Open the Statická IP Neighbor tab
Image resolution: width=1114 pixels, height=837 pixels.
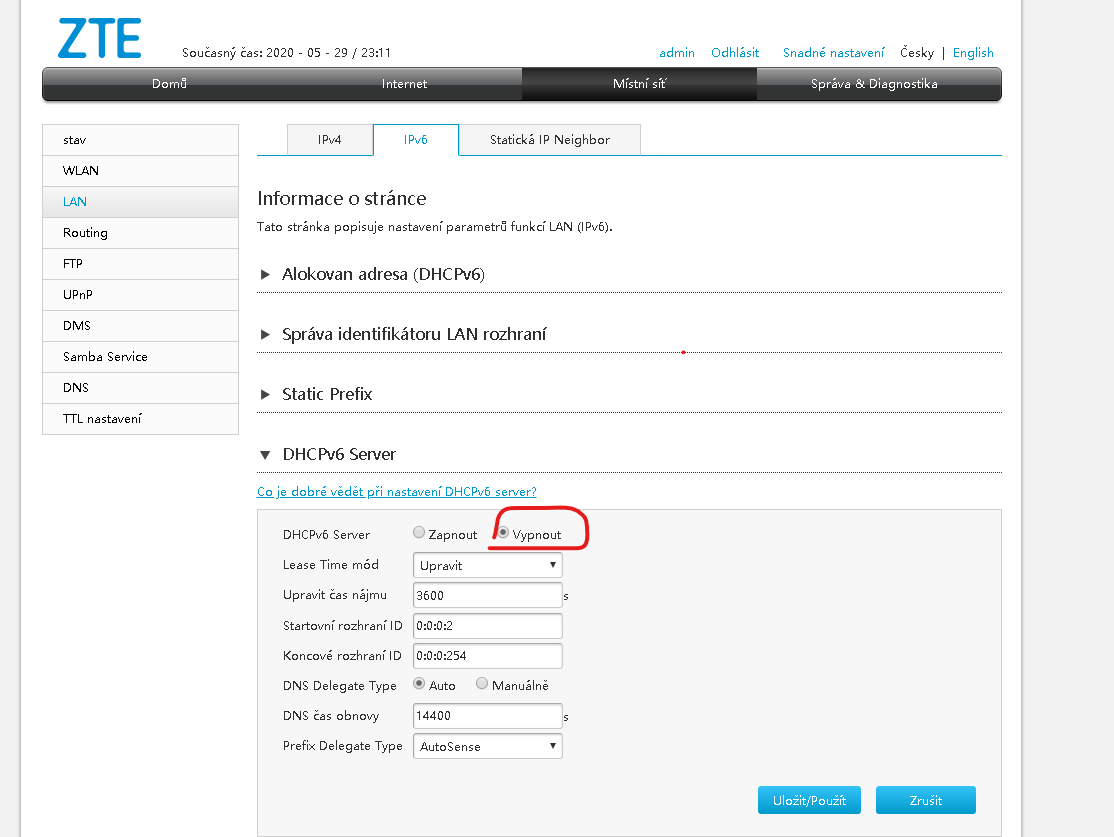(x=549, y=140)
